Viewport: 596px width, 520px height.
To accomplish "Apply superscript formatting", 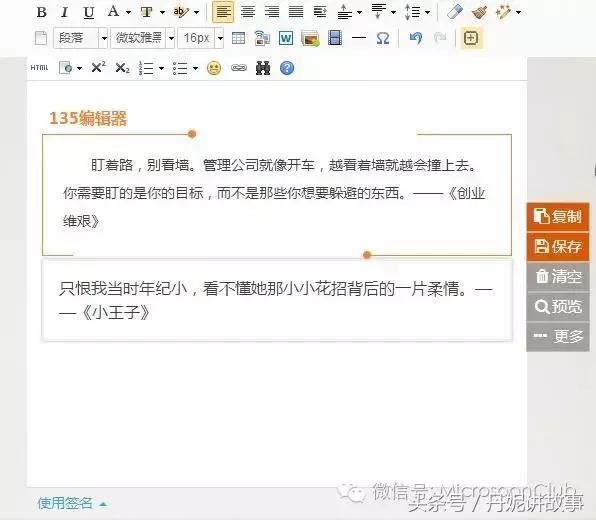I will [98, 67].
